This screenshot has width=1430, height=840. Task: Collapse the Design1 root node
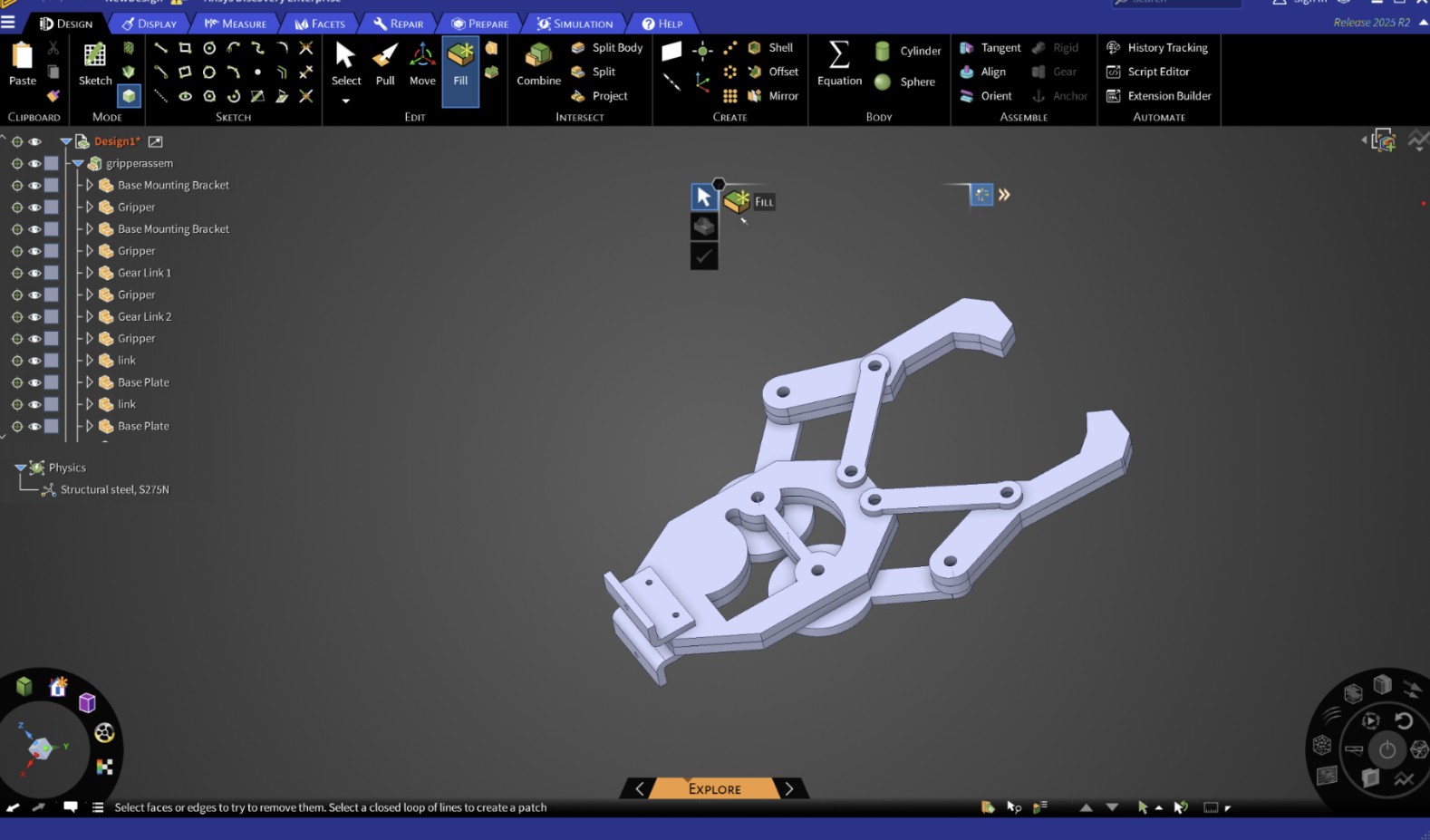coord(65,141)
